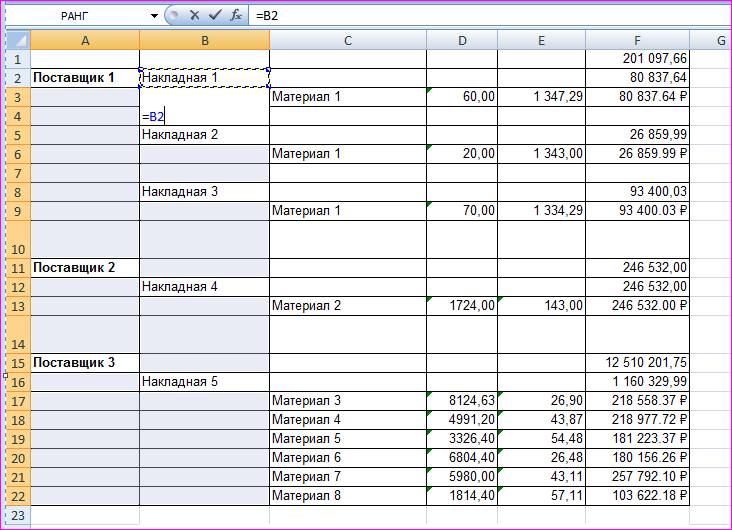
Task: Click cell Материал 8
Action: pos(348,495)
